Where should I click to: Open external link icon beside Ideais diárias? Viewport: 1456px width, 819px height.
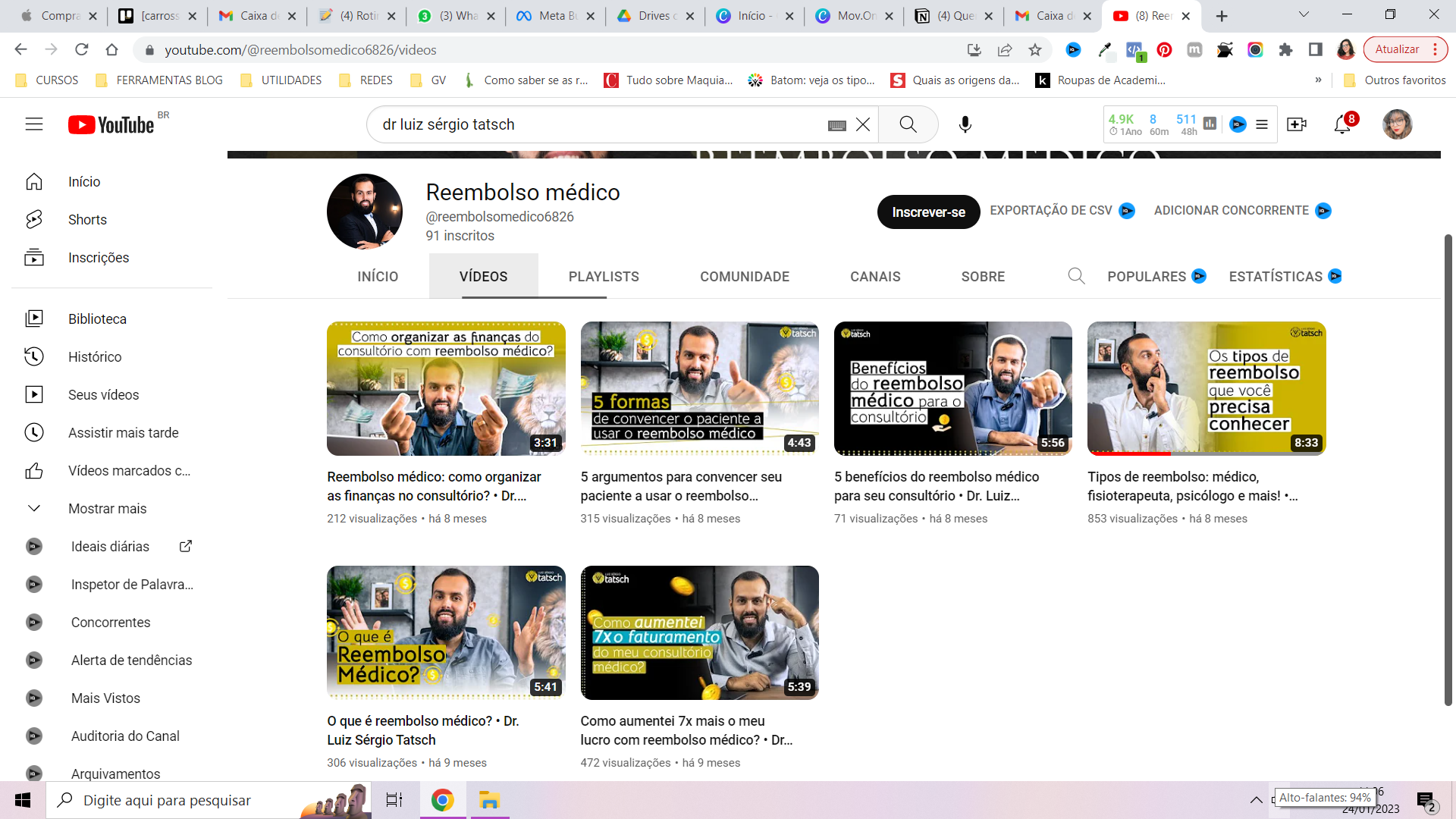click(x=185, y=546)
